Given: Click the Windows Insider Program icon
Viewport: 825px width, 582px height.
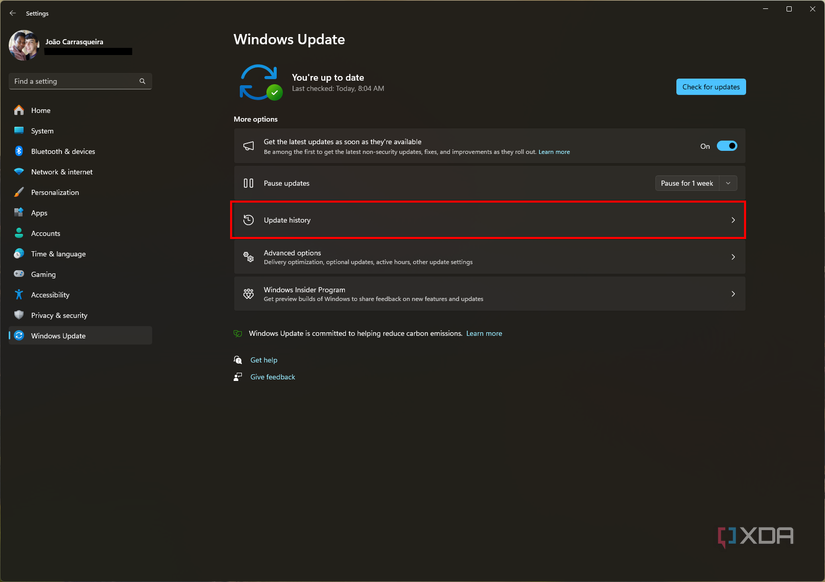Looking at the screenshot, I should pyautogui.click(x=248, y=294).
